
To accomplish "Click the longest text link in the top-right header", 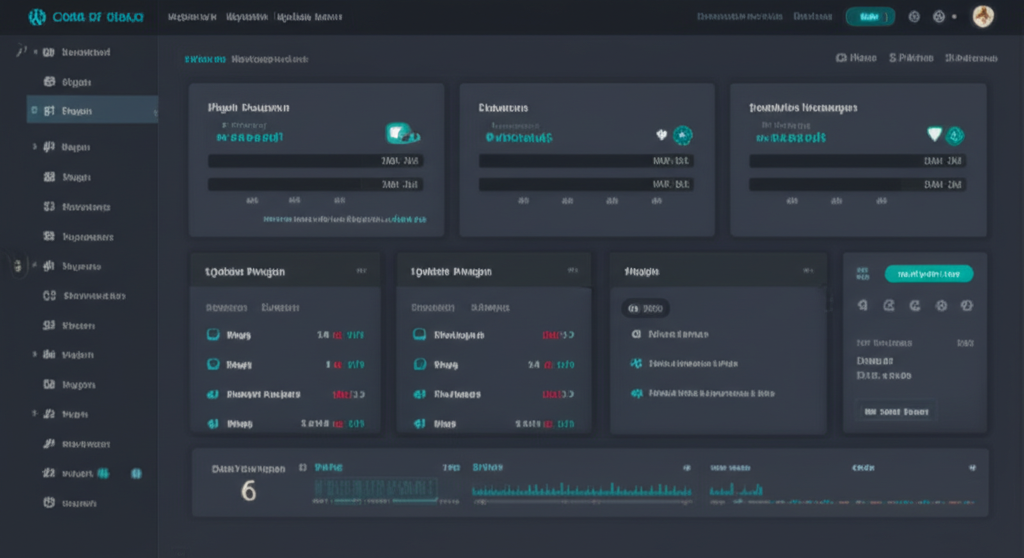I will click(739, 16).
